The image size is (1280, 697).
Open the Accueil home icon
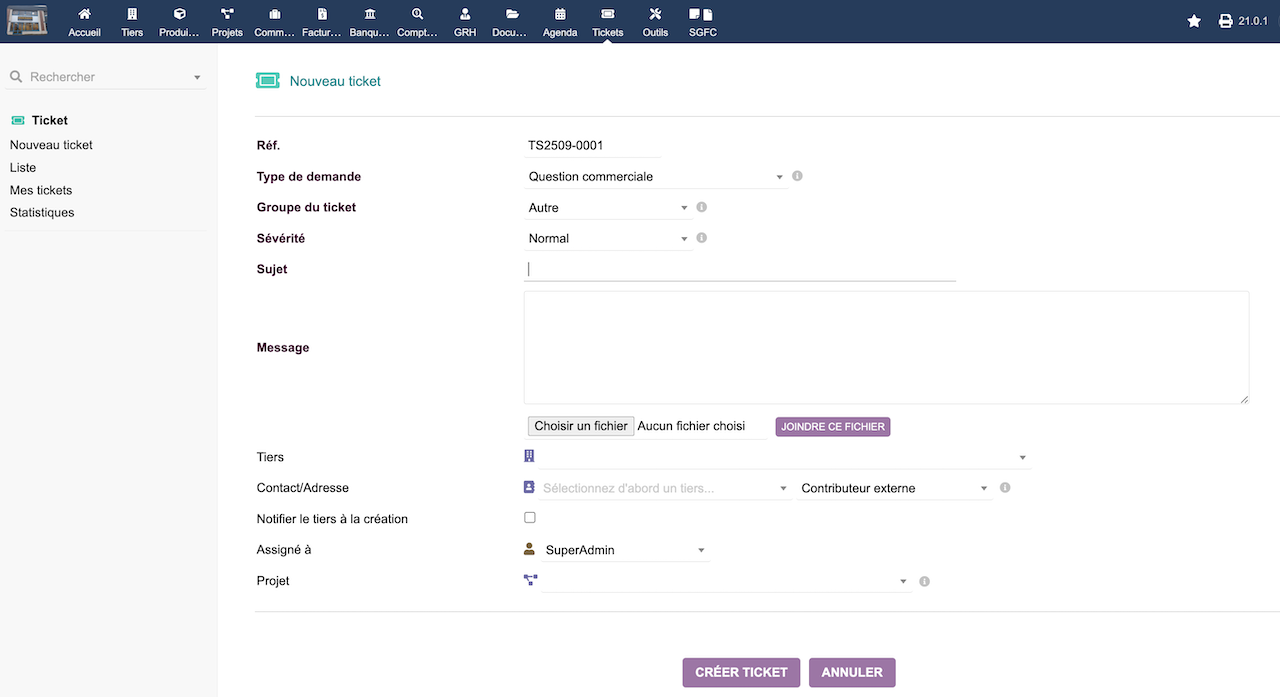[84, 14]
